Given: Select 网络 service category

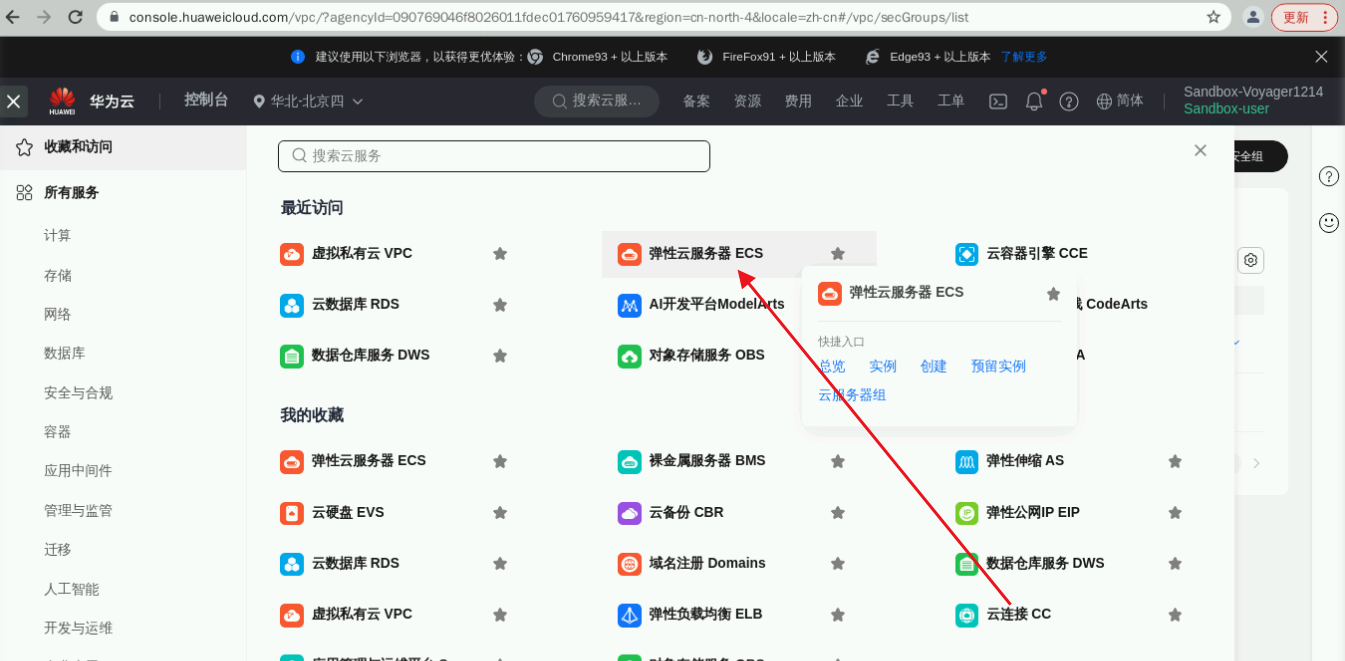Looking at the screenshot, I should pyautogui.click(x=58, y=314).
